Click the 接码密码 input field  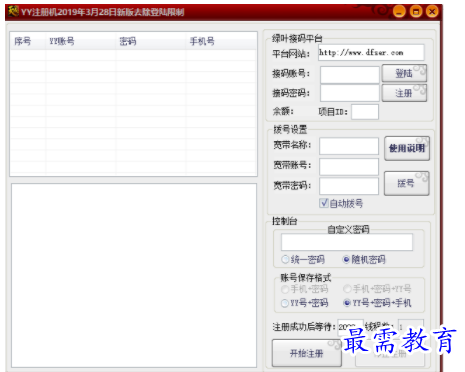click(x=350, y=93)
